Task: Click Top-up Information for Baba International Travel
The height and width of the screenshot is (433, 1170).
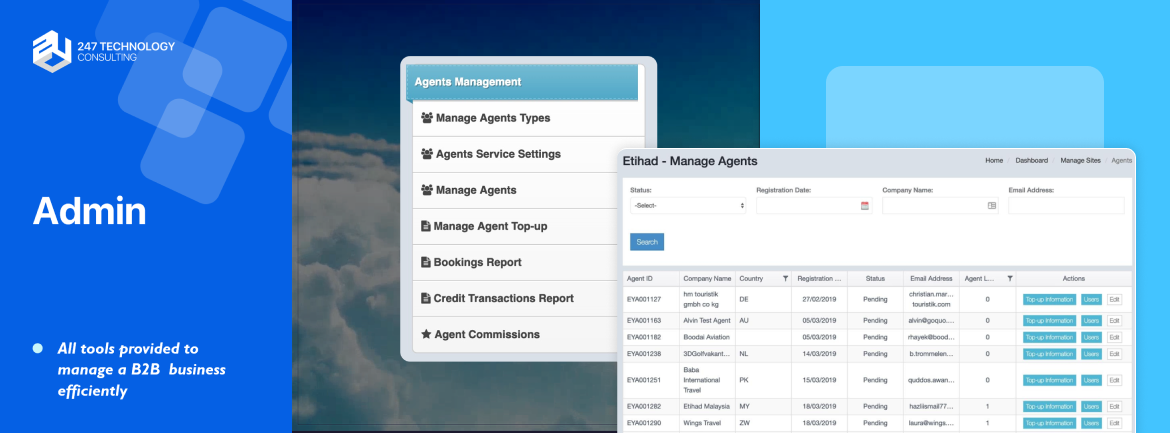Action: [1049, 380]
